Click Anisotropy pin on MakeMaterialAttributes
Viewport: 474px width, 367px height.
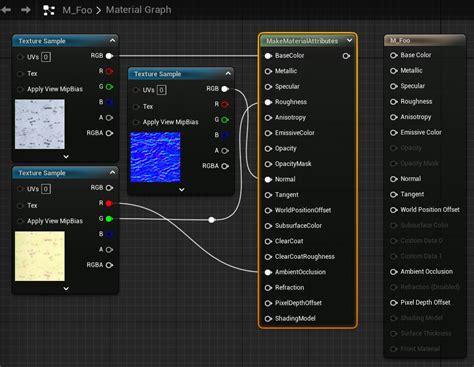(268, 118)
